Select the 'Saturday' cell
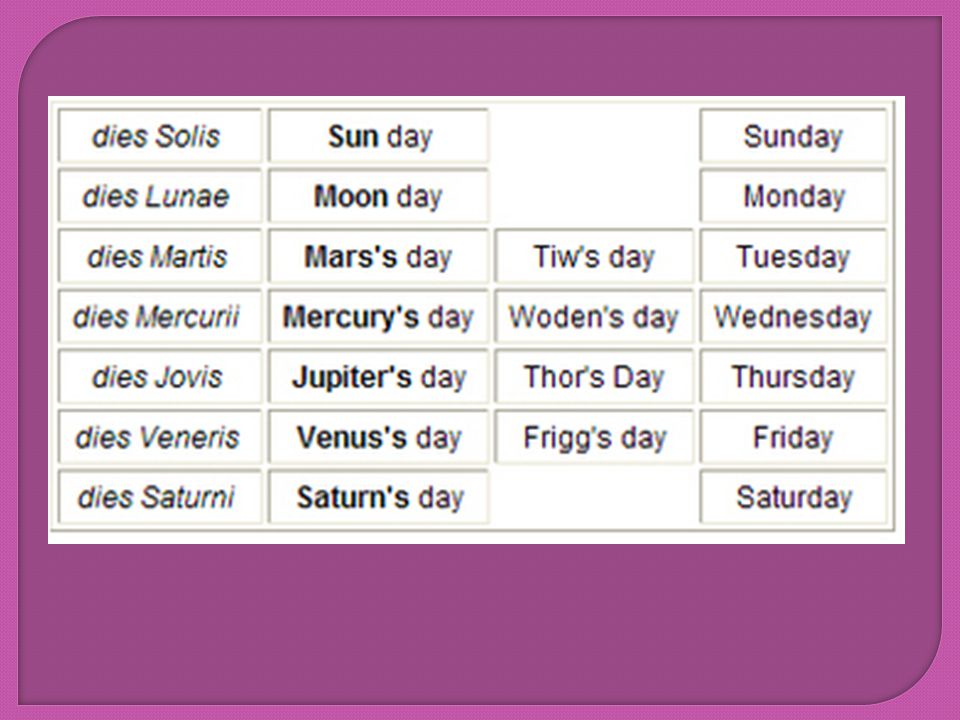 [x=793, y=497]
